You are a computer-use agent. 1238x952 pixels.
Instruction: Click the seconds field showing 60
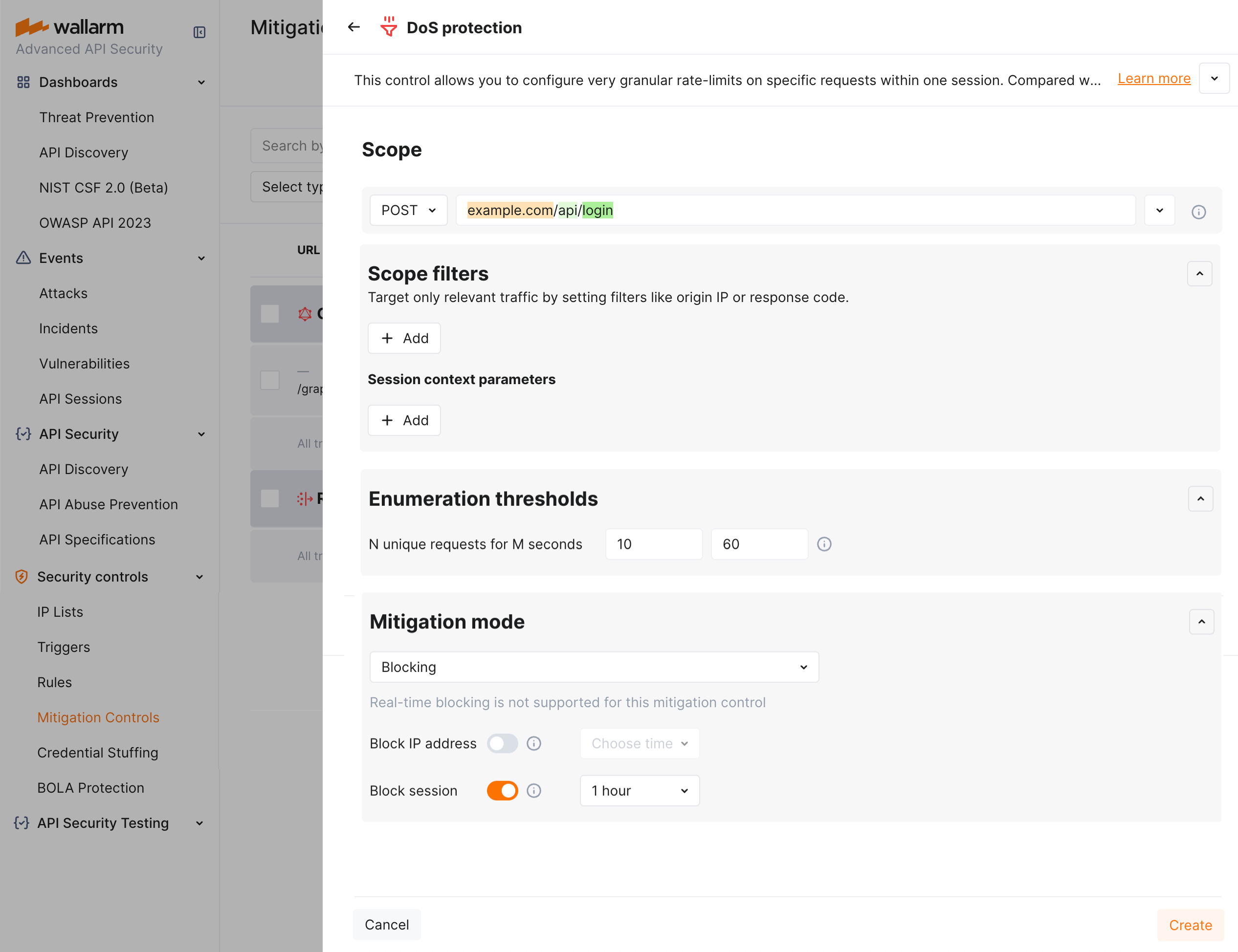758,544
